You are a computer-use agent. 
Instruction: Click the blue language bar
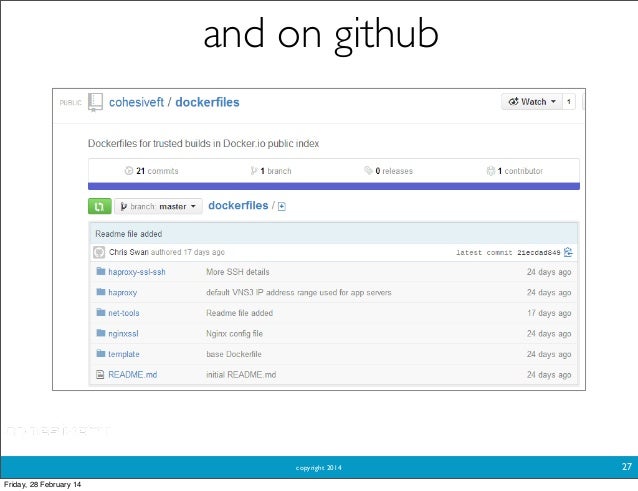pyautogui.click(x=334, y=186)
